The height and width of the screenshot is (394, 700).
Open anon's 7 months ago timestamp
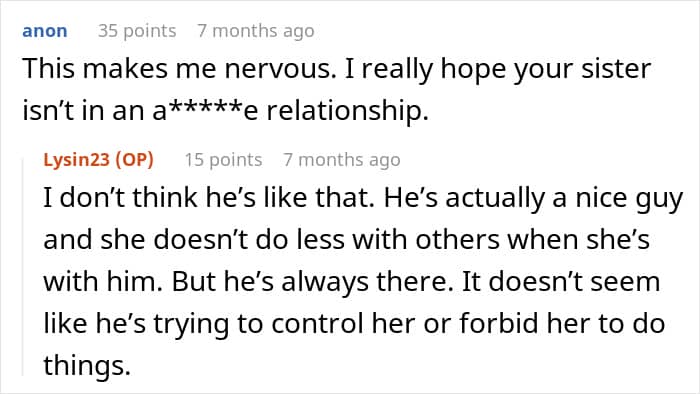click(x=256, y=31)
